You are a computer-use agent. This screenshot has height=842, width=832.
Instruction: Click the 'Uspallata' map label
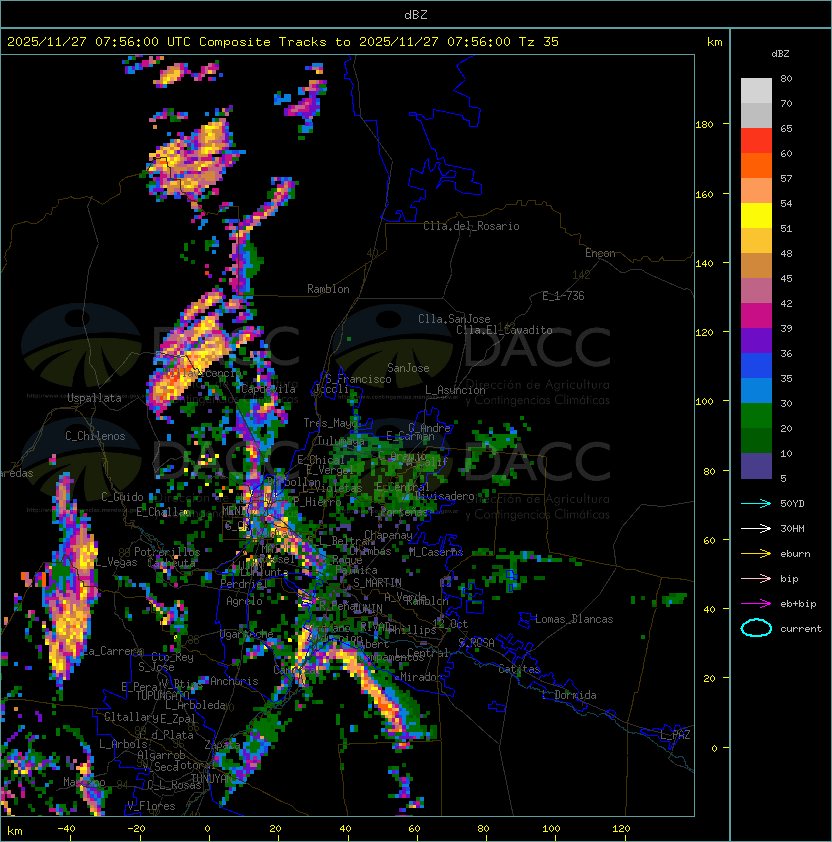[94, 398]
